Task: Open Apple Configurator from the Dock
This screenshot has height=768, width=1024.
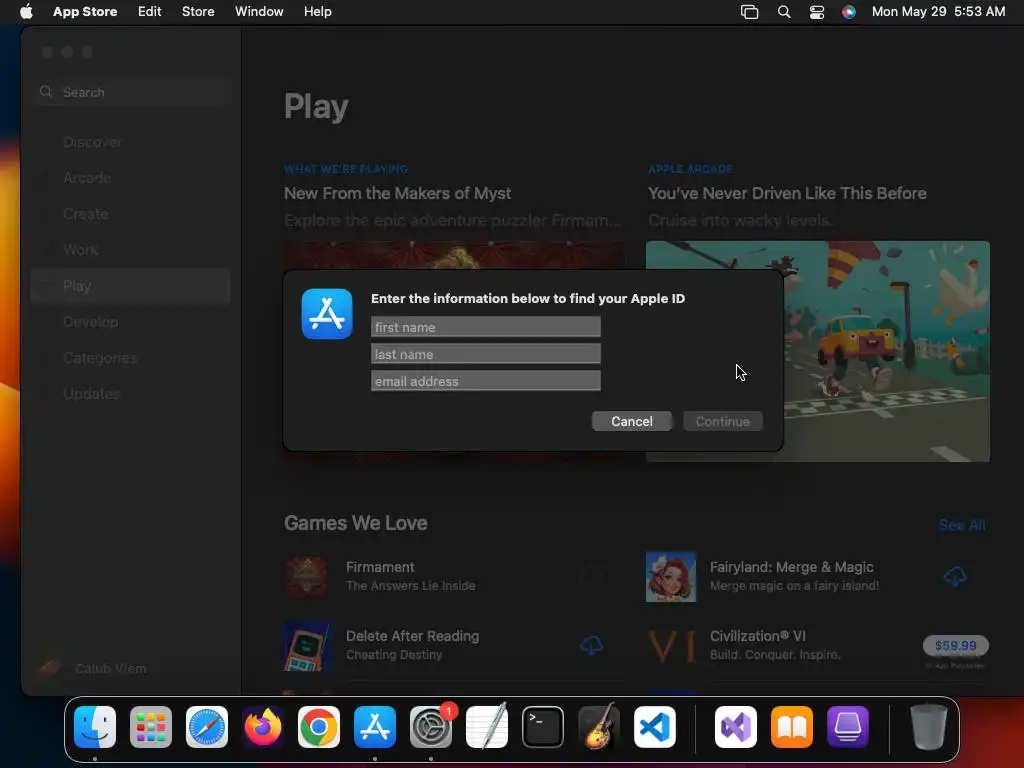Action: pos(848,727)
